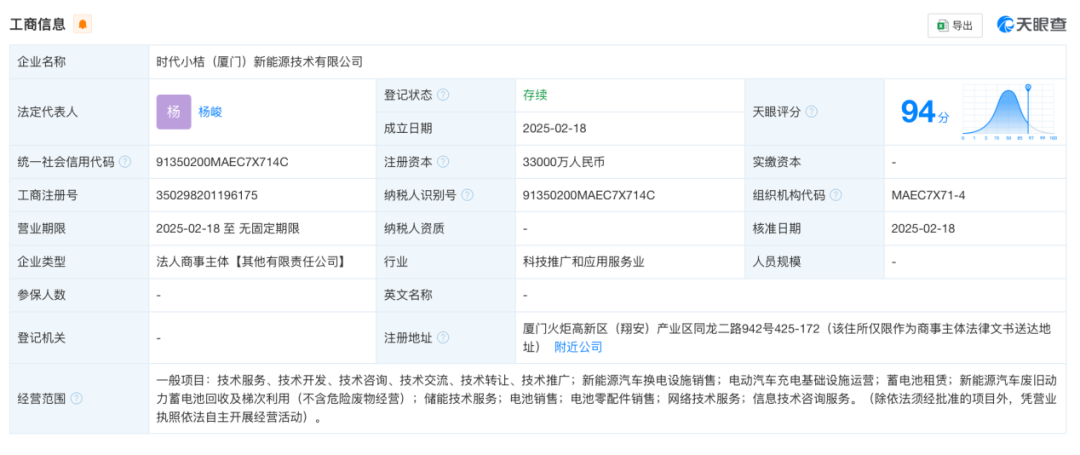Click organization code MAEC7X71-4
Image resolution: width=1080 pixels, height=455 pixels.
tap(928, 195)
